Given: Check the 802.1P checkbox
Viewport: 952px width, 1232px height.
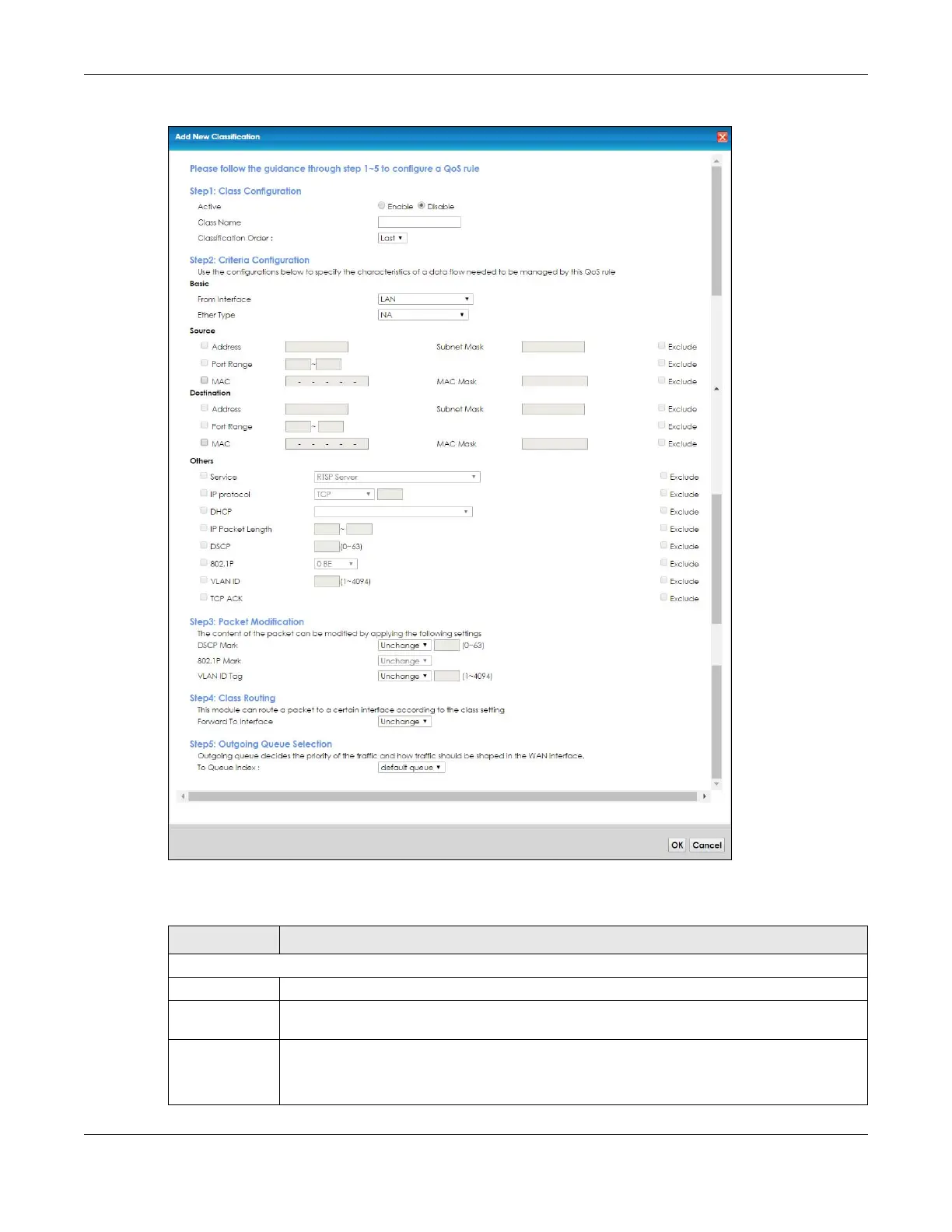Looking at the screenshot, I should click(203, 562).
